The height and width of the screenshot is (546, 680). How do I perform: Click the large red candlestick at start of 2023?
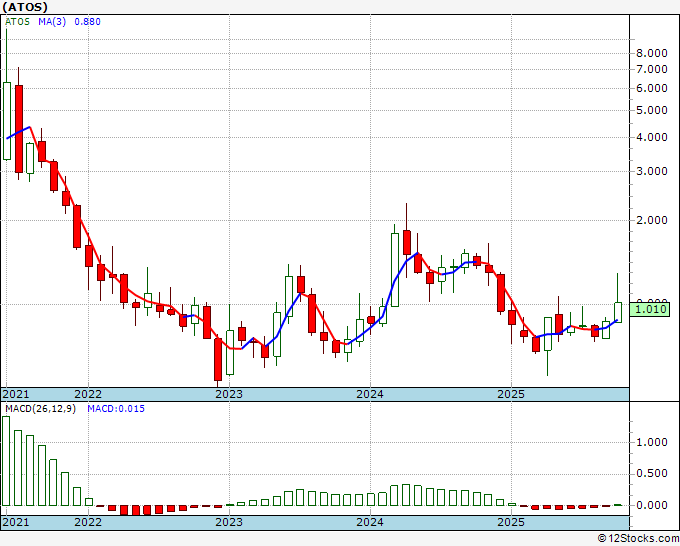tap(218, 360)
